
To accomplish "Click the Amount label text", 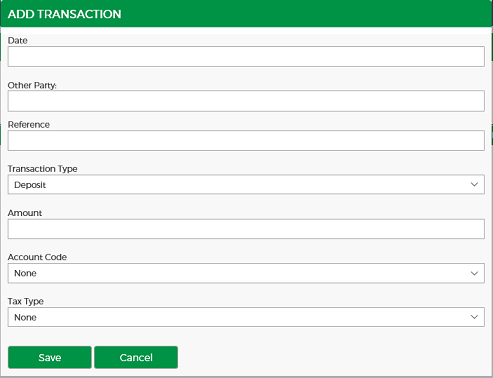I will [25, 213].
